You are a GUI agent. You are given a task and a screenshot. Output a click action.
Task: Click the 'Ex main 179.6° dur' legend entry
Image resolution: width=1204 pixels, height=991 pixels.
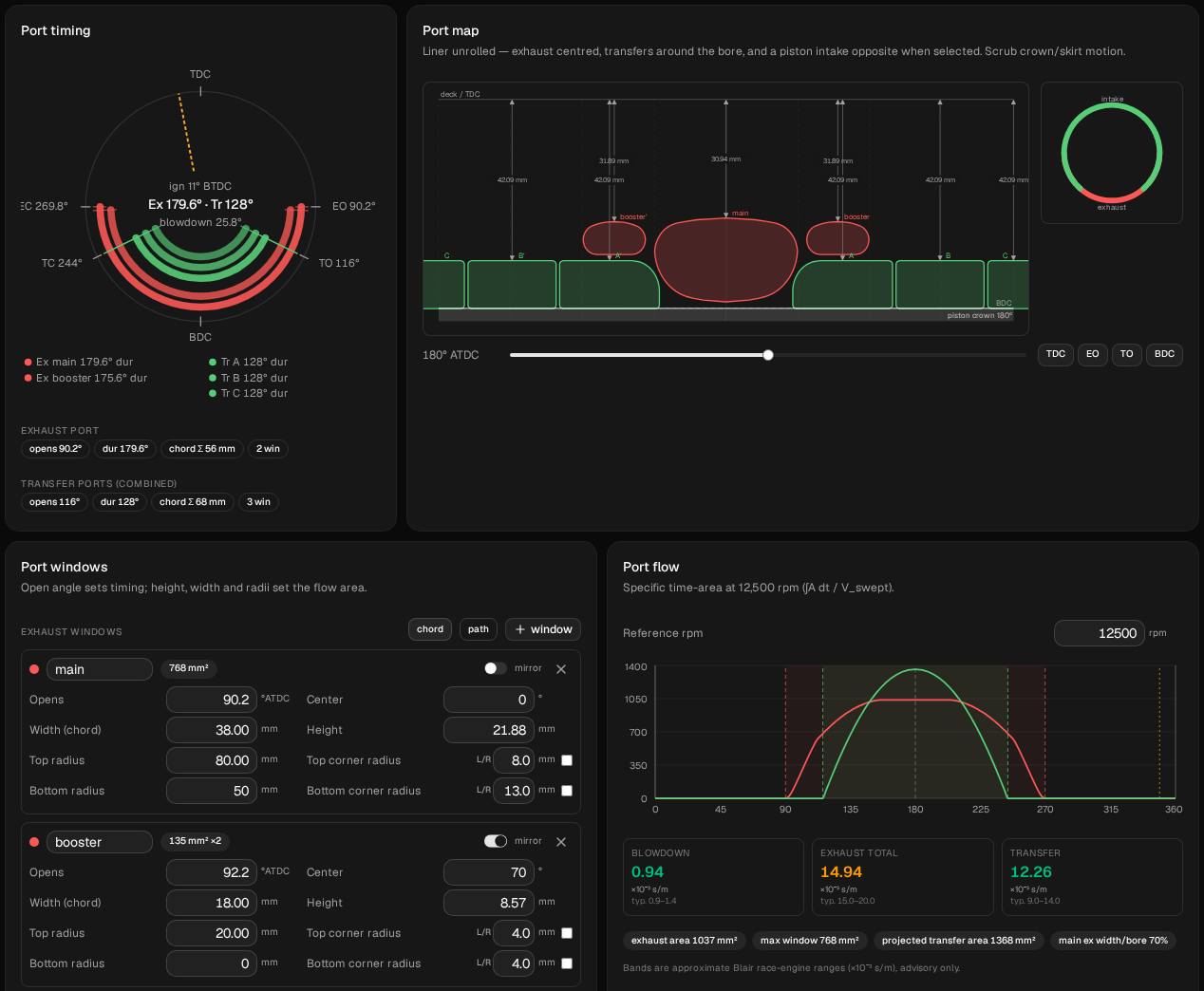(79, 362)
